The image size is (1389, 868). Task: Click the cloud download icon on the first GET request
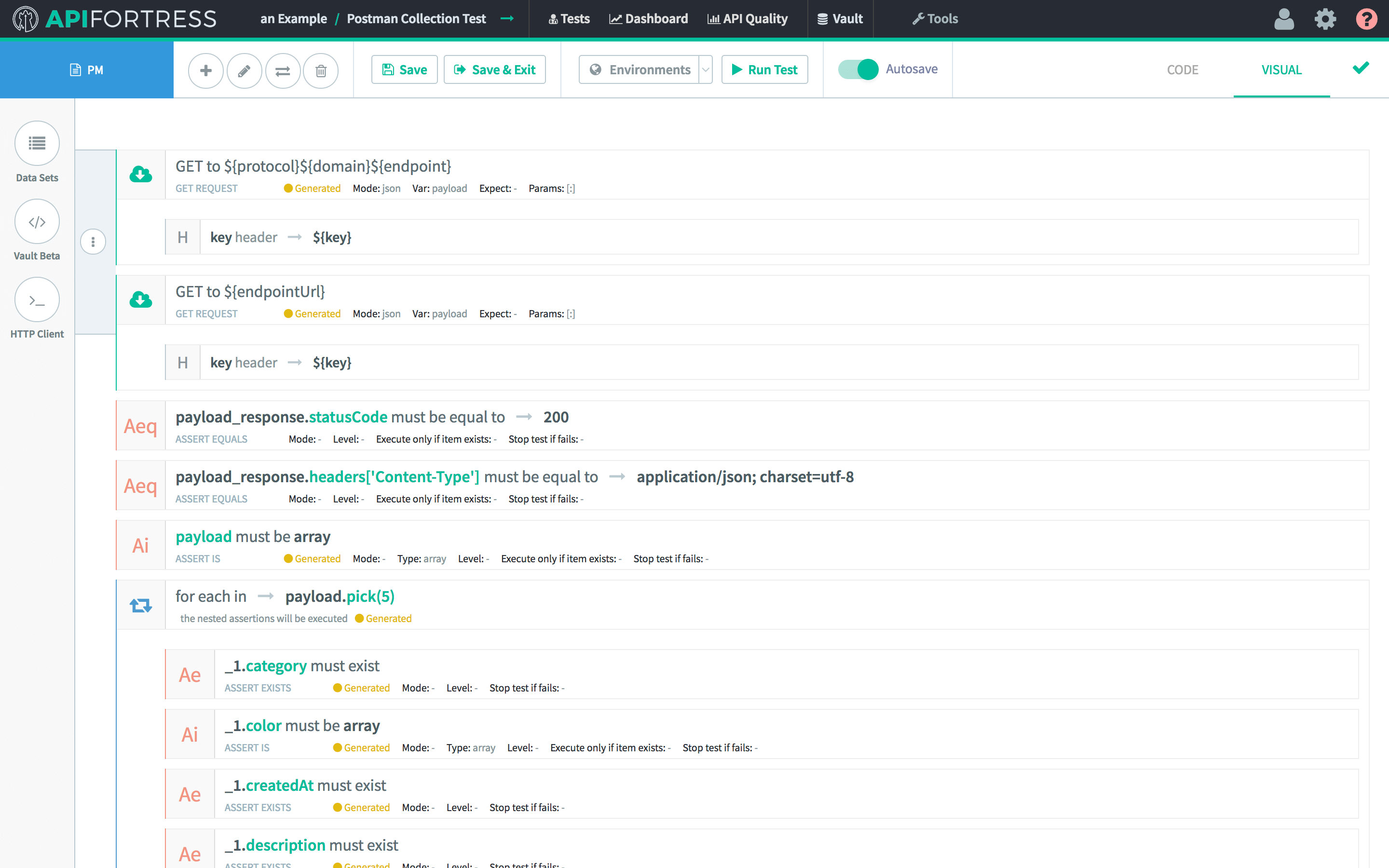141,175
